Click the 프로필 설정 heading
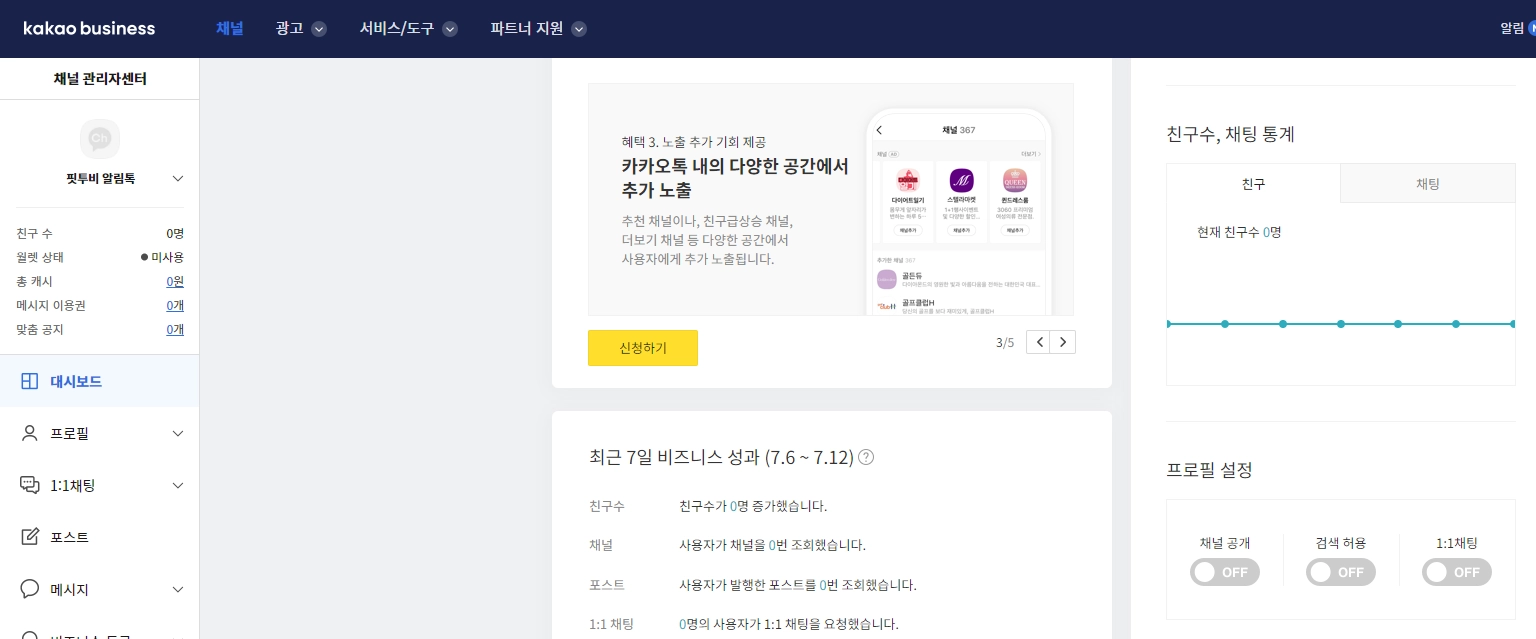The width and height of the screenshot is (1536, 639). 1209,469
